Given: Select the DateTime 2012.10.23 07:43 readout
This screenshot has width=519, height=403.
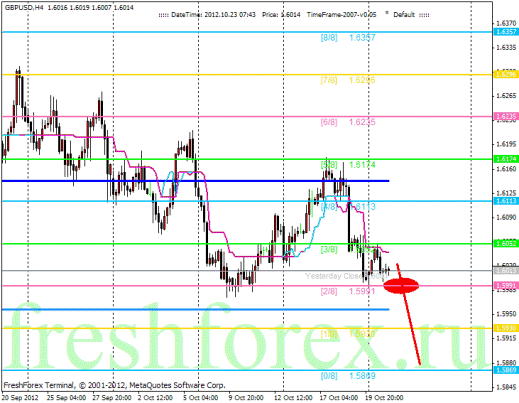Looking at the screenshot, I should point(213,15).
